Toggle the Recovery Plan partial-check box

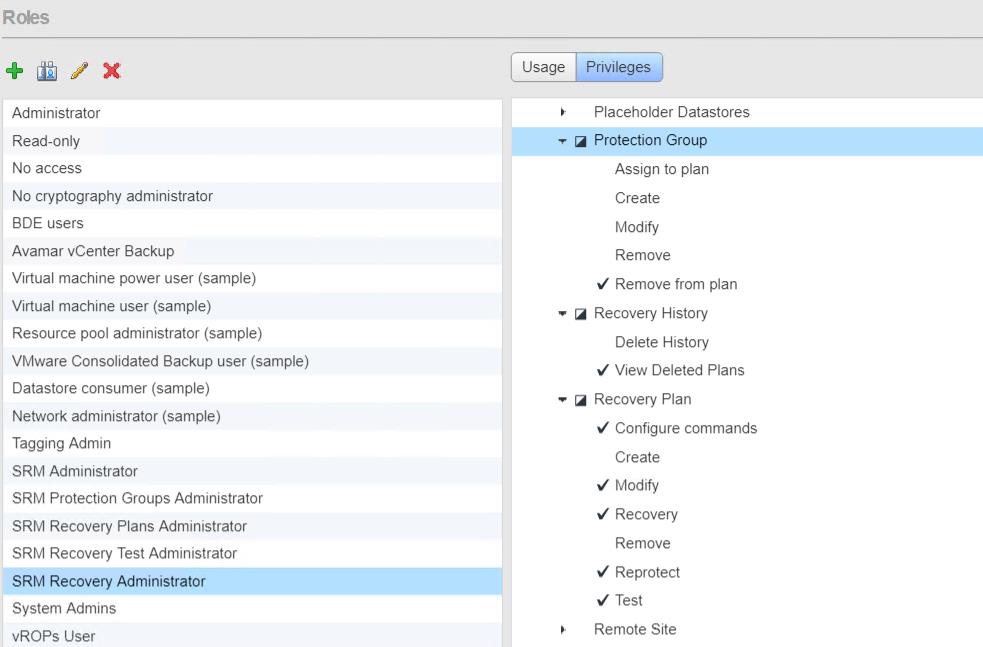[581, 400]
